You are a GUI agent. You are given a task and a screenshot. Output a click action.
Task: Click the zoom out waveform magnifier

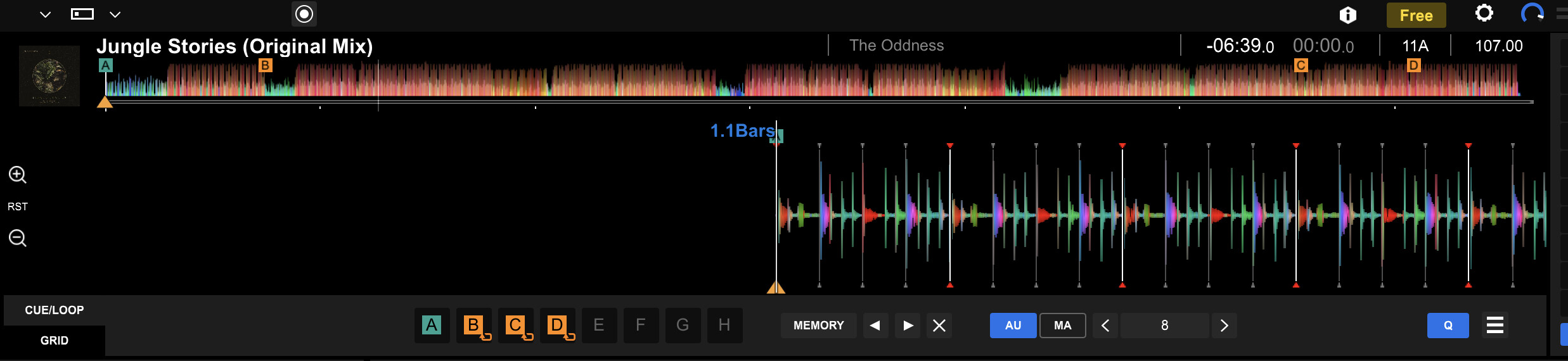(x=17, y=238)
